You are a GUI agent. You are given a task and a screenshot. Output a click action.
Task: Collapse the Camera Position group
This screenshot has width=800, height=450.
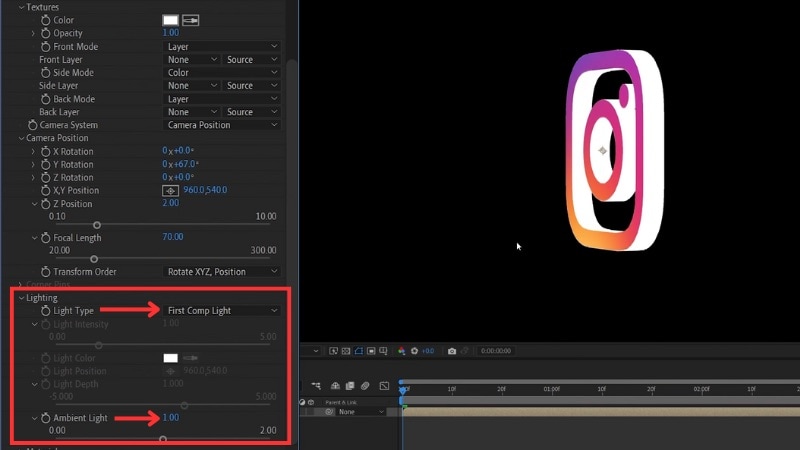pyautogui.click(x=21, y=138)
